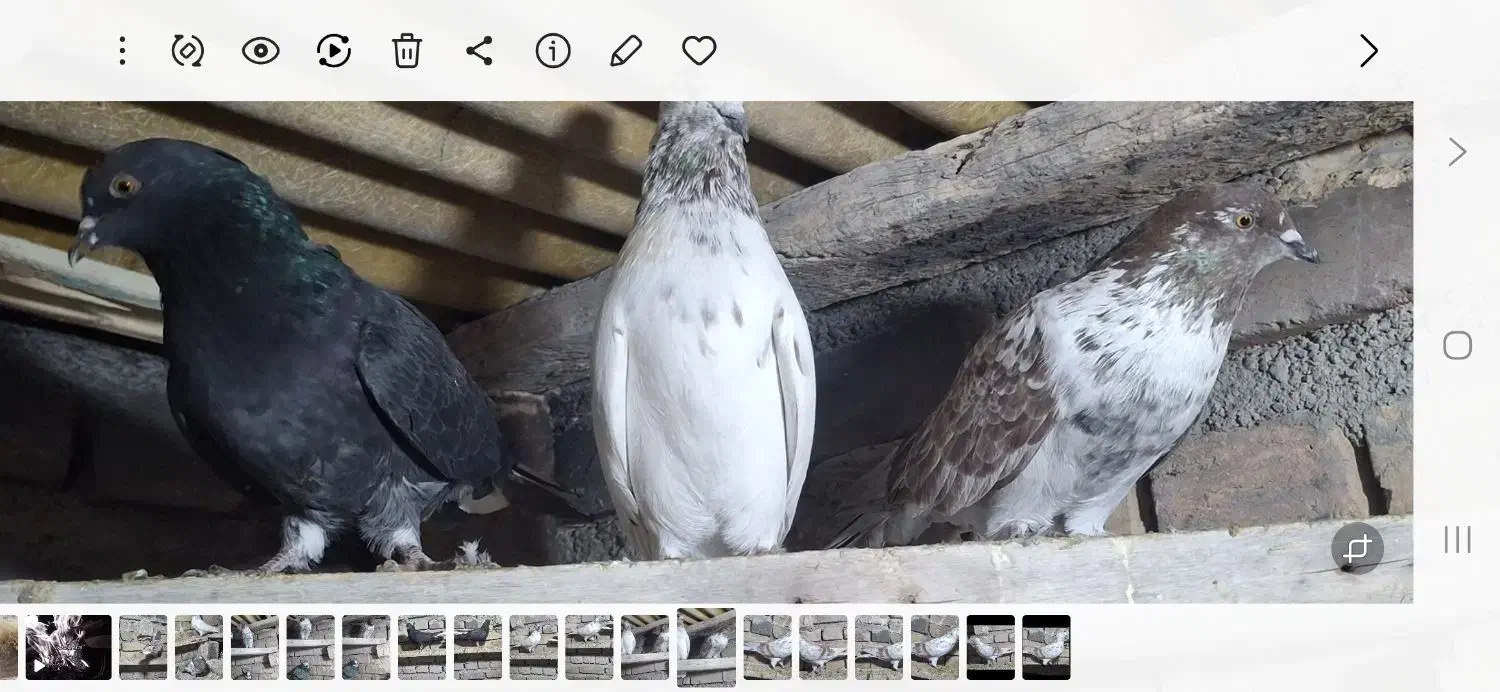This screenshot has height=692, width=1500.
Task: Tap the rotate screen icon
Action: coord(188,51)
